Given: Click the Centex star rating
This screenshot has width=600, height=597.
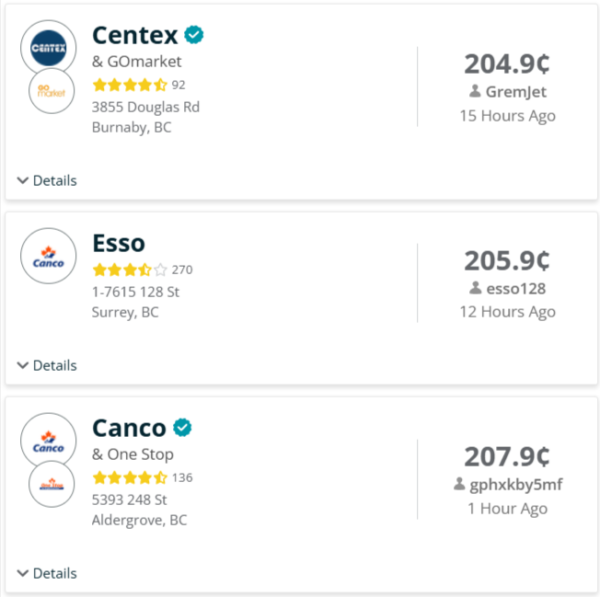Looking at the screenshot, I should click(129, 85).
